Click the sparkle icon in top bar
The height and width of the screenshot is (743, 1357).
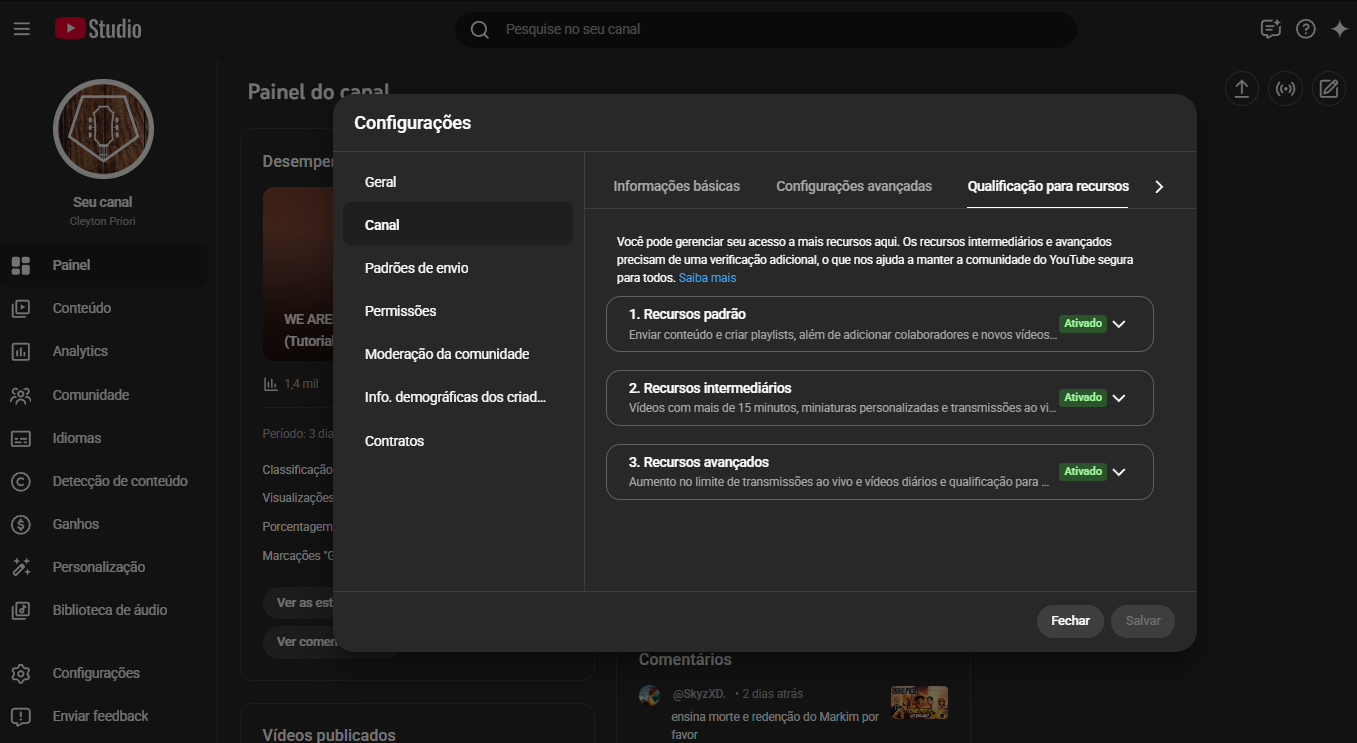1340,29
